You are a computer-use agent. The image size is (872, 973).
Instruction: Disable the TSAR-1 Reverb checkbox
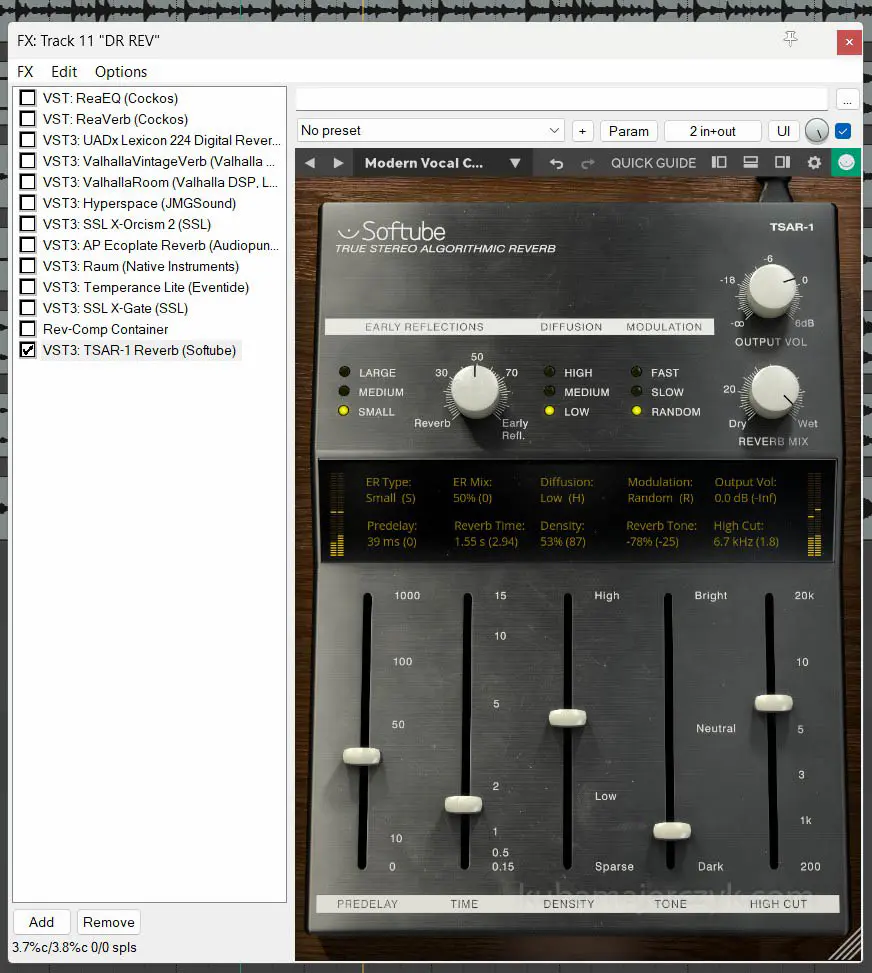click(28, 350)
